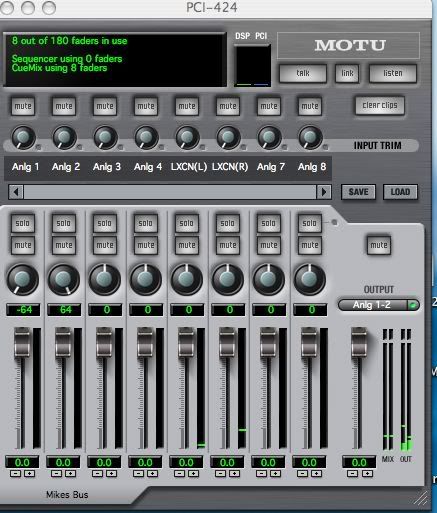Enable the talk button
The width and height of the screenshot is (437, 513).
tap(303, 73)
